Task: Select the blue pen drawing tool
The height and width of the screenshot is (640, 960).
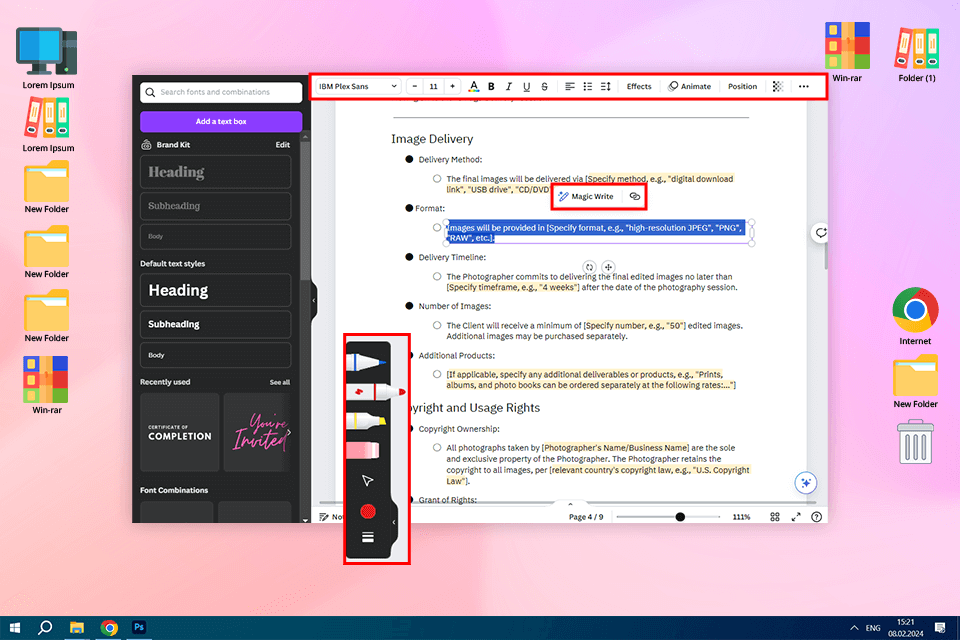Action: click(x=366, y=362)
